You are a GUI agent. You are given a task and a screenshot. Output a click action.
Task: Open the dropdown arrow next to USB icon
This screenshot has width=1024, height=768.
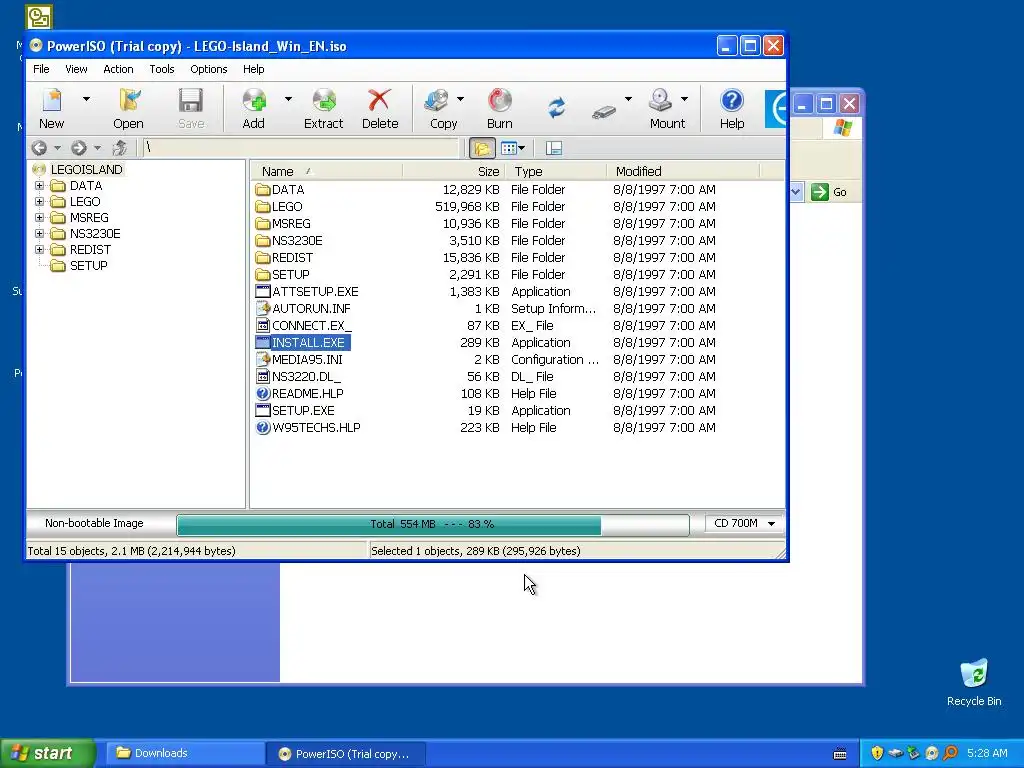[628, 99]
